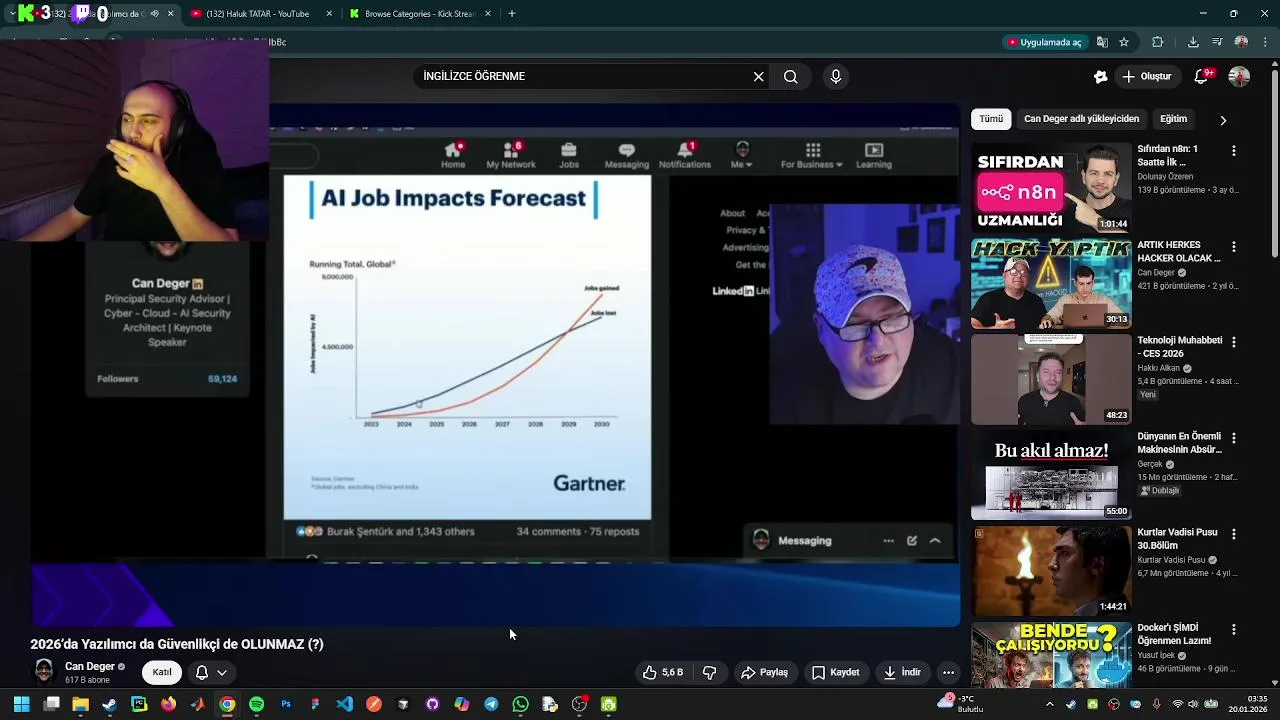Clear the YouTube search box text
Screen dimensions: 1280x720
click(758, 76)
